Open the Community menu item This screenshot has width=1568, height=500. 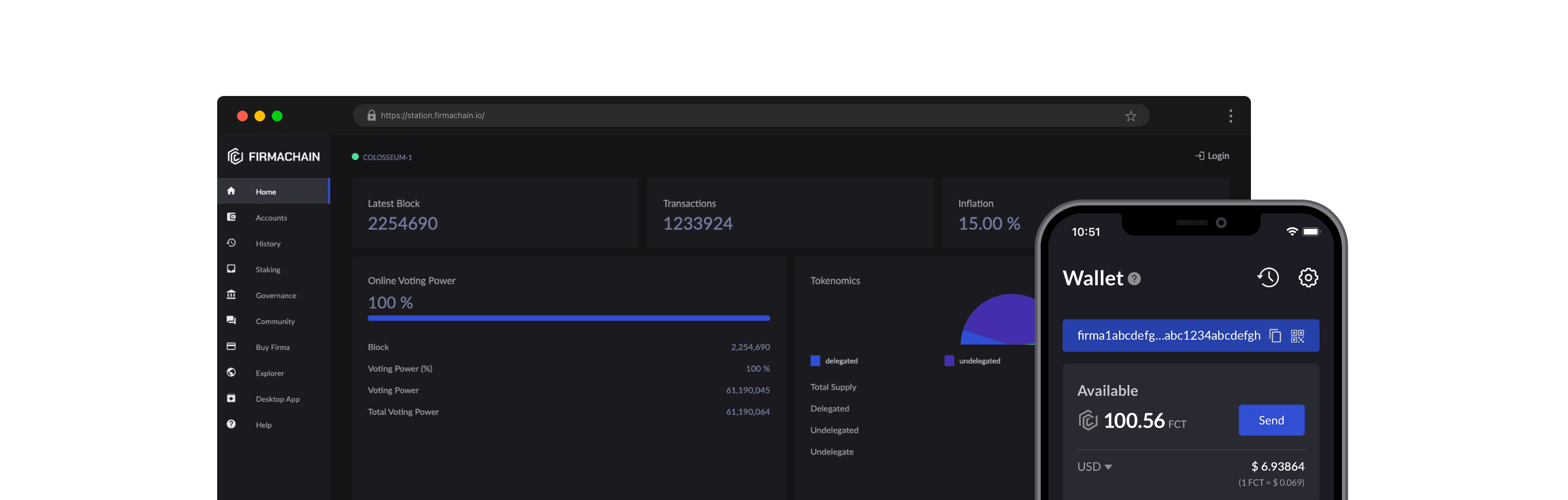point(273,321)
